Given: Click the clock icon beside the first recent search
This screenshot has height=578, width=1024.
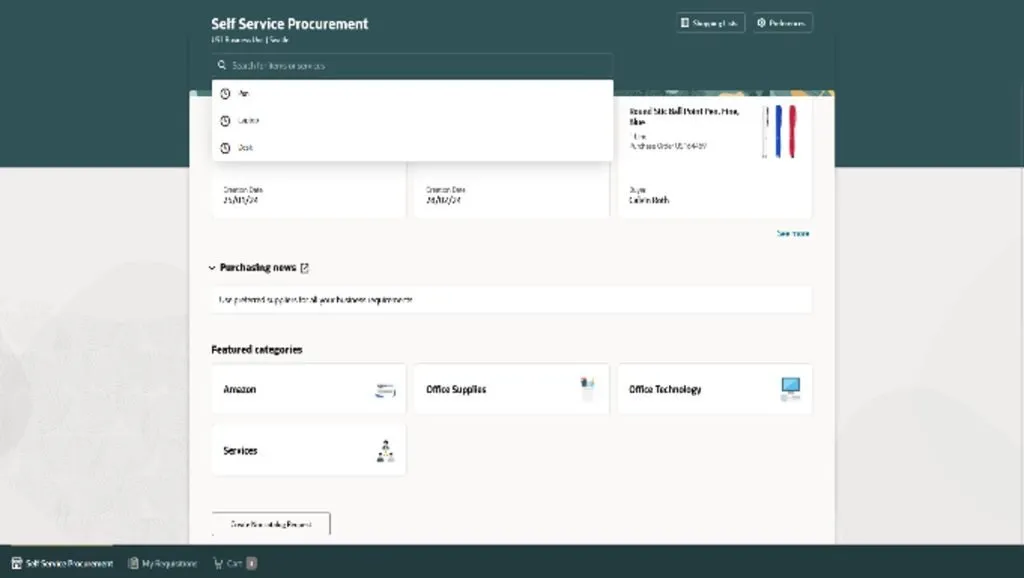Looking at the screenshot, I should (x=225, y=94).
